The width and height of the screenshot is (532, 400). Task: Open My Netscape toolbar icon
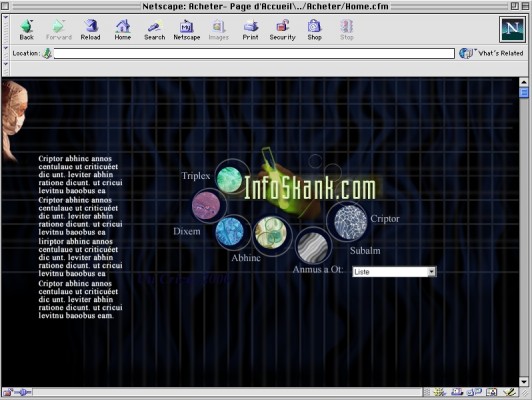coord(187,30)
